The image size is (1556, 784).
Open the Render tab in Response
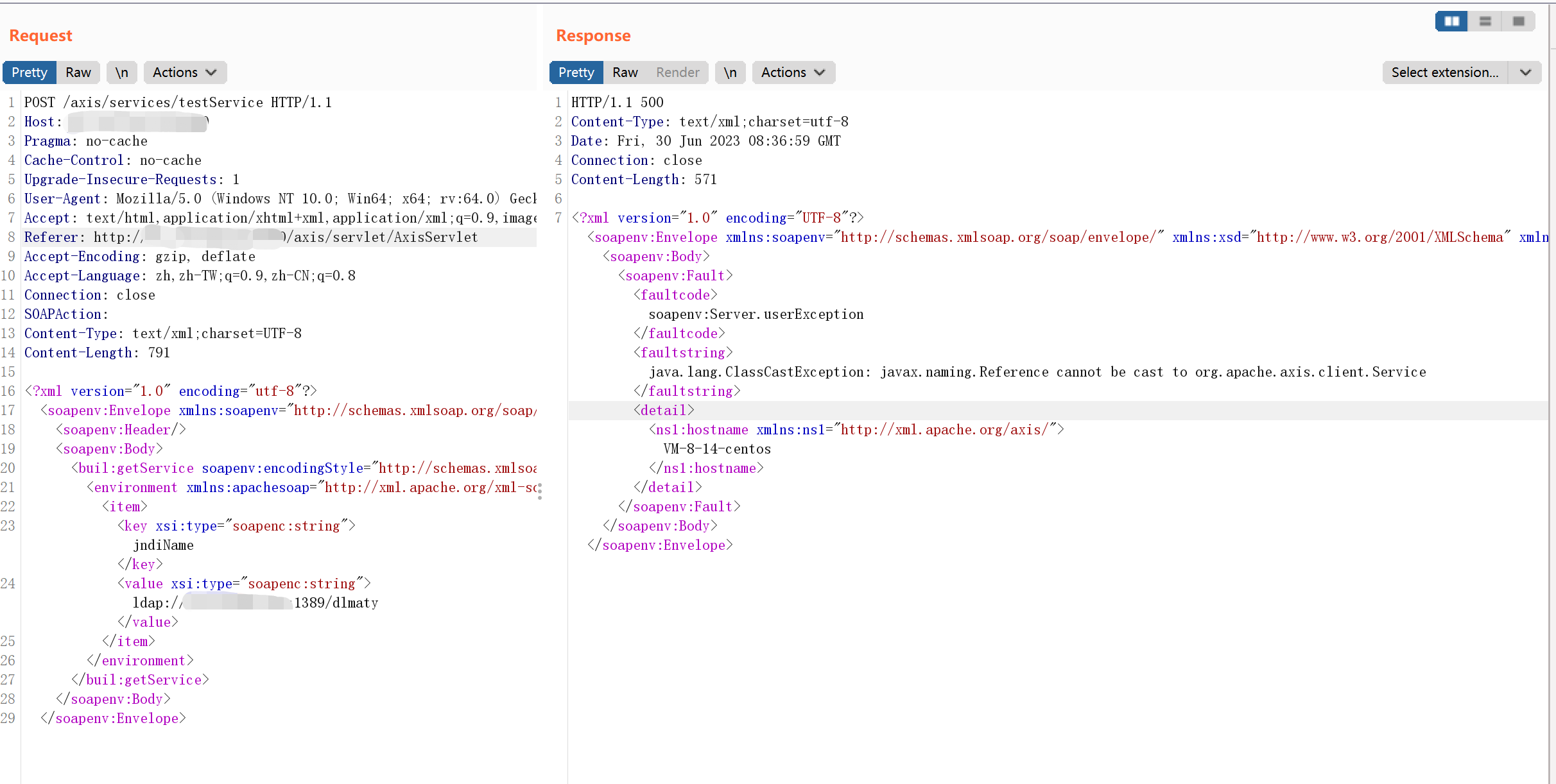point(677,72)
